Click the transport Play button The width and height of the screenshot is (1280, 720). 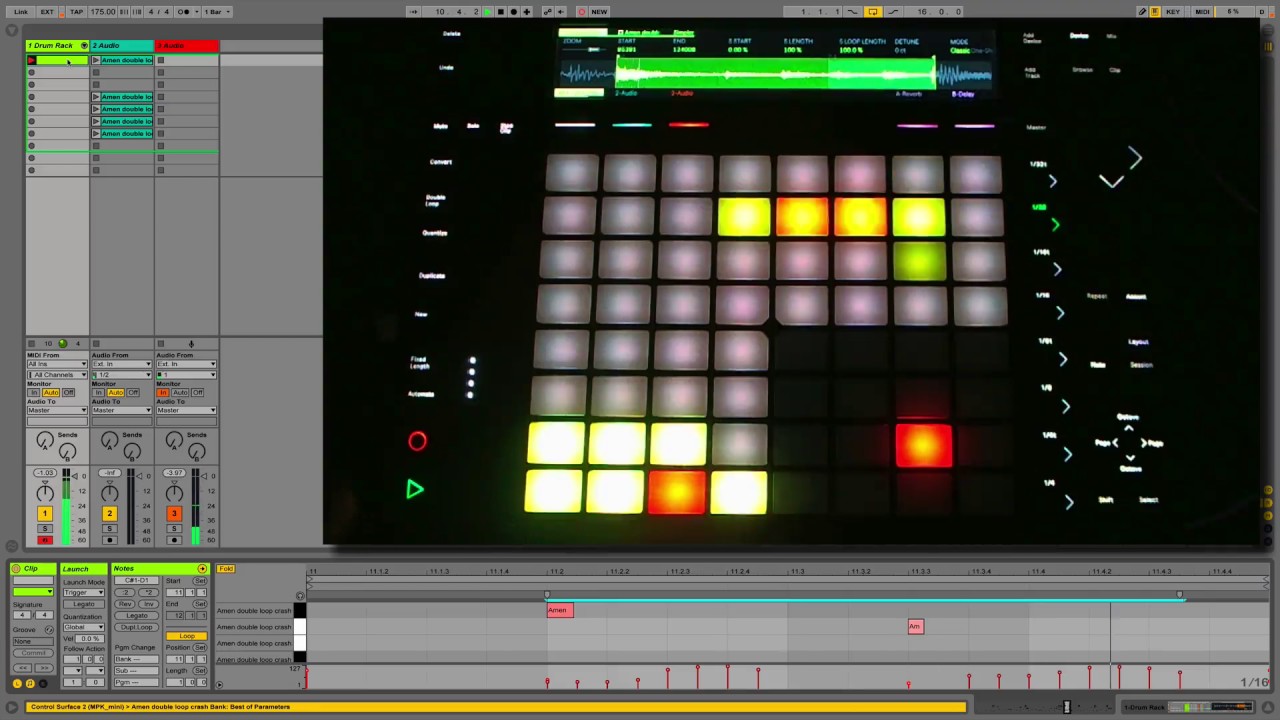click(487, 12)
